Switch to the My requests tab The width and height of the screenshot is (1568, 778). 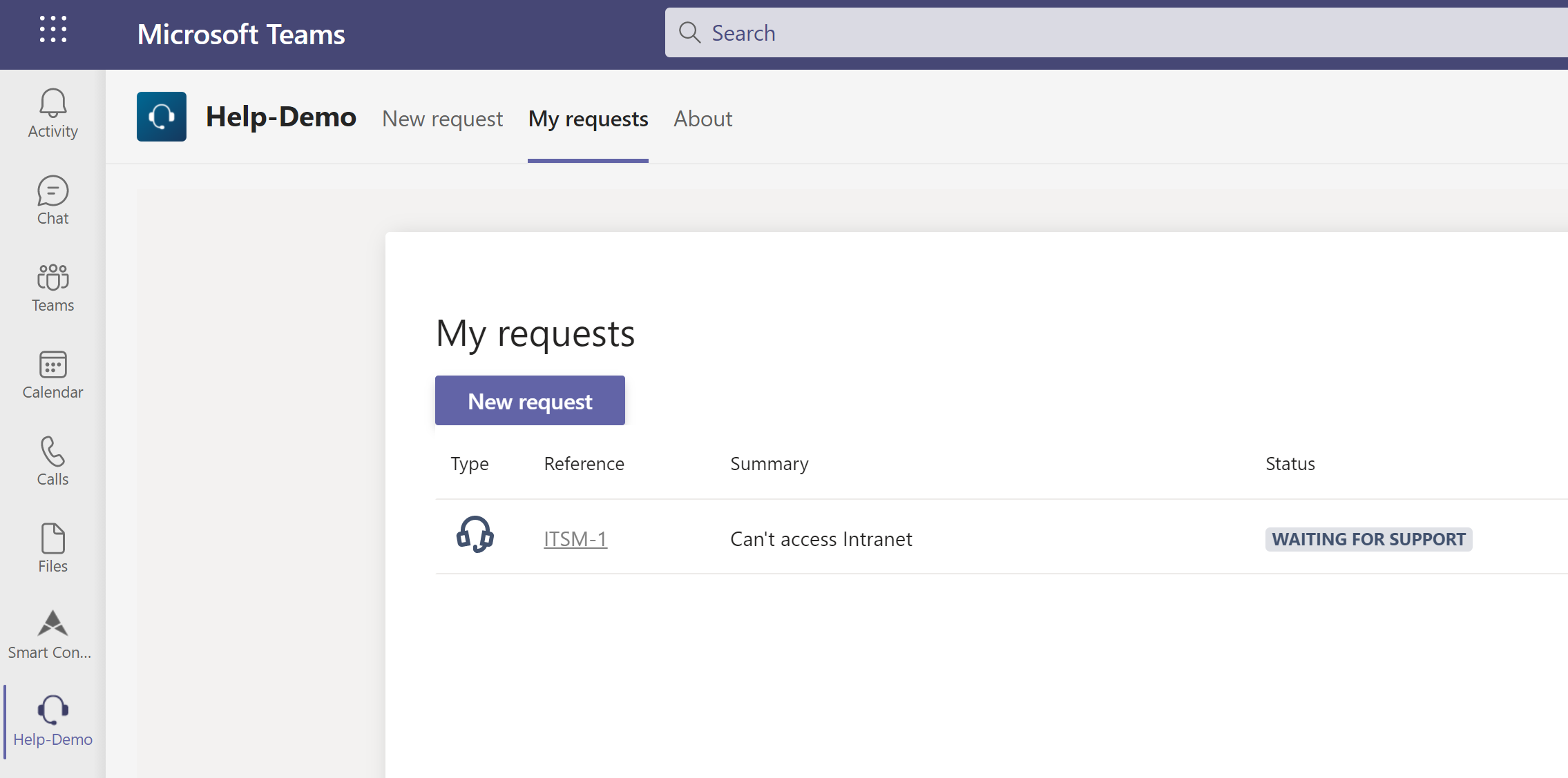(x=588, y=119)
